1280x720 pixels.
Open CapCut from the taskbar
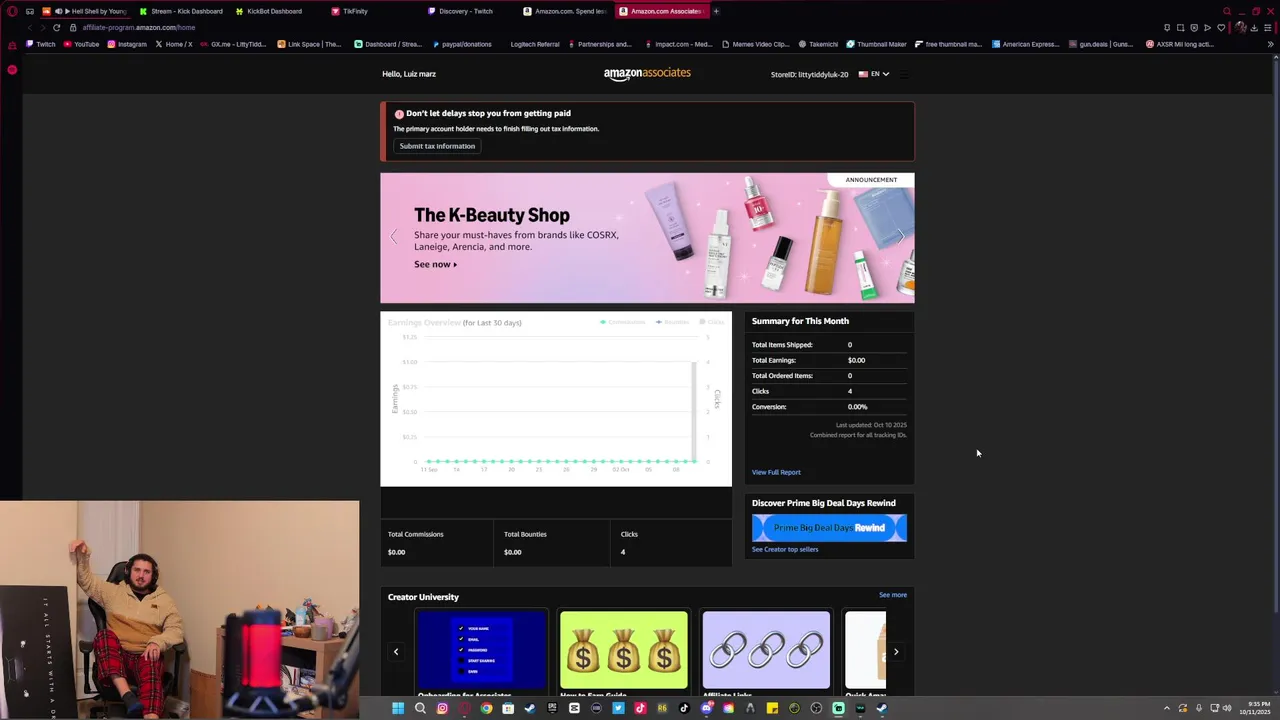pyautogui.click(x=574, y=708)
